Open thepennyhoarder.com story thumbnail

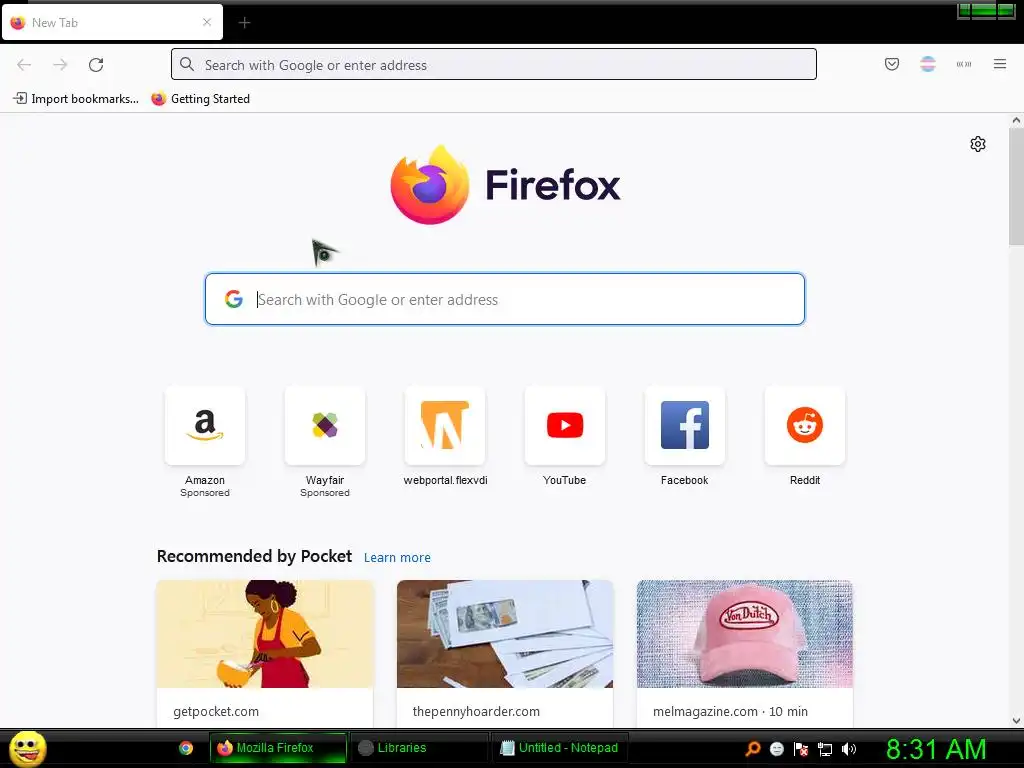tap(505, 634)
